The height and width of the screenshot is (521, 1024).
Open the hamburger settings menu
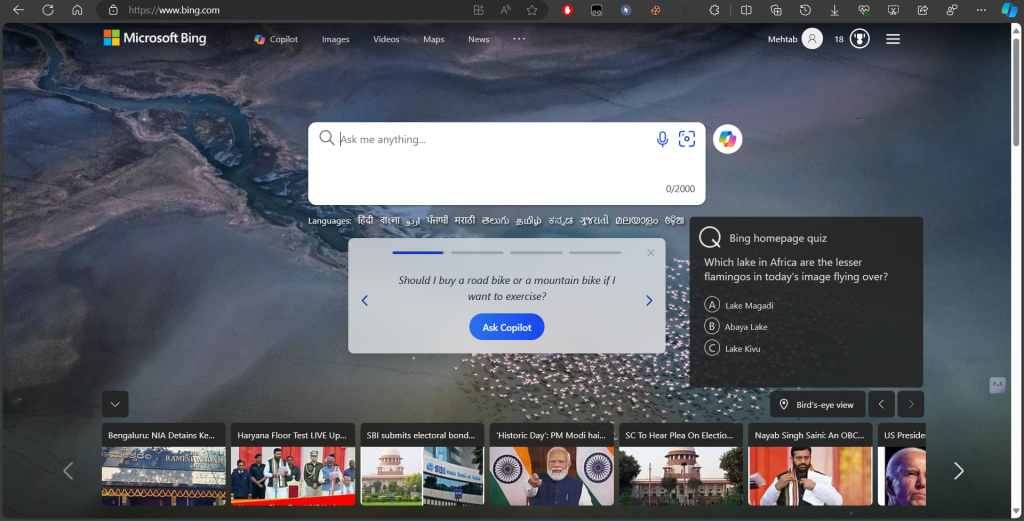coord(893,39)
